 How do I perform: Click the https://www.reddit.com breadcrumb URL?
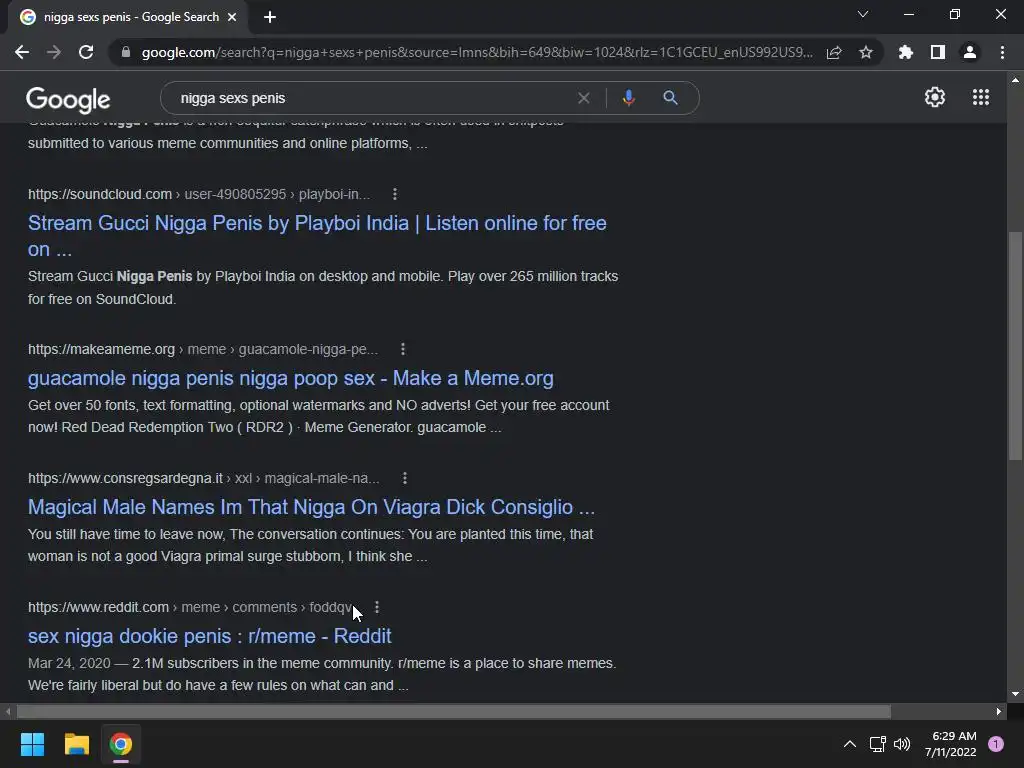click(99, 607)
